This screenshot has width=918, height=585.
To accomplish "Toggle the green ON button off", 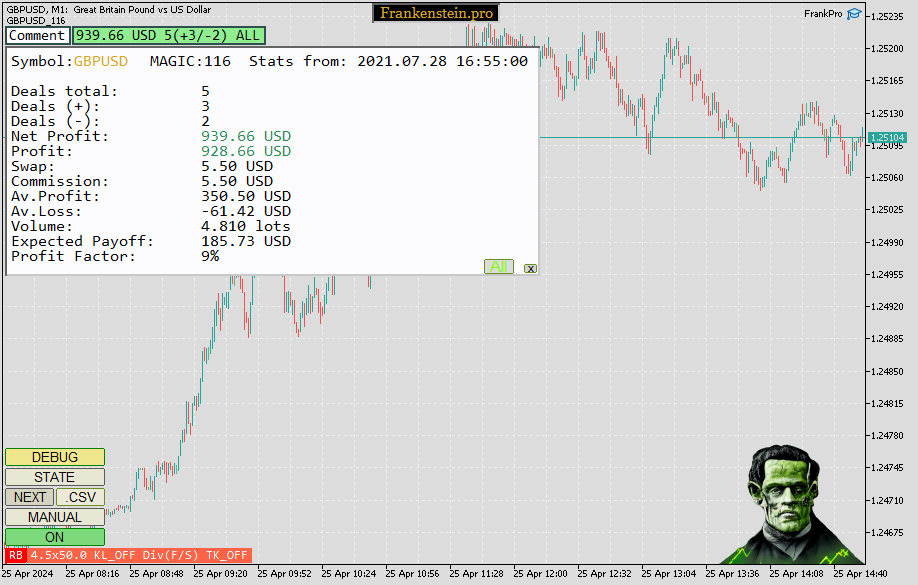I will [55, 537].
